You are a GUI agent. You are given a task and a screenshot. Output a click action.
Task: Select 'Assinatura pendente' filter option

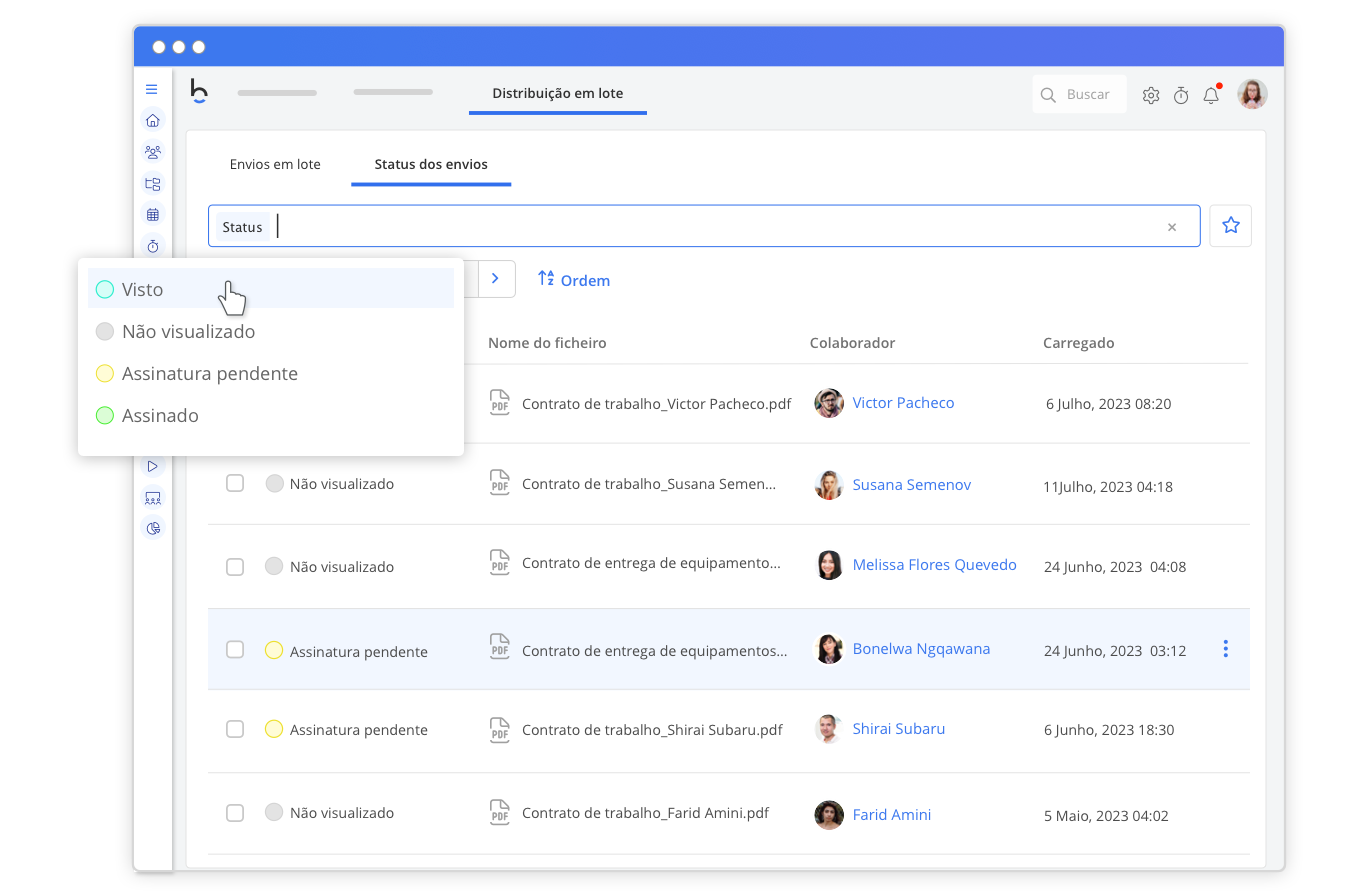pos(209,374)
